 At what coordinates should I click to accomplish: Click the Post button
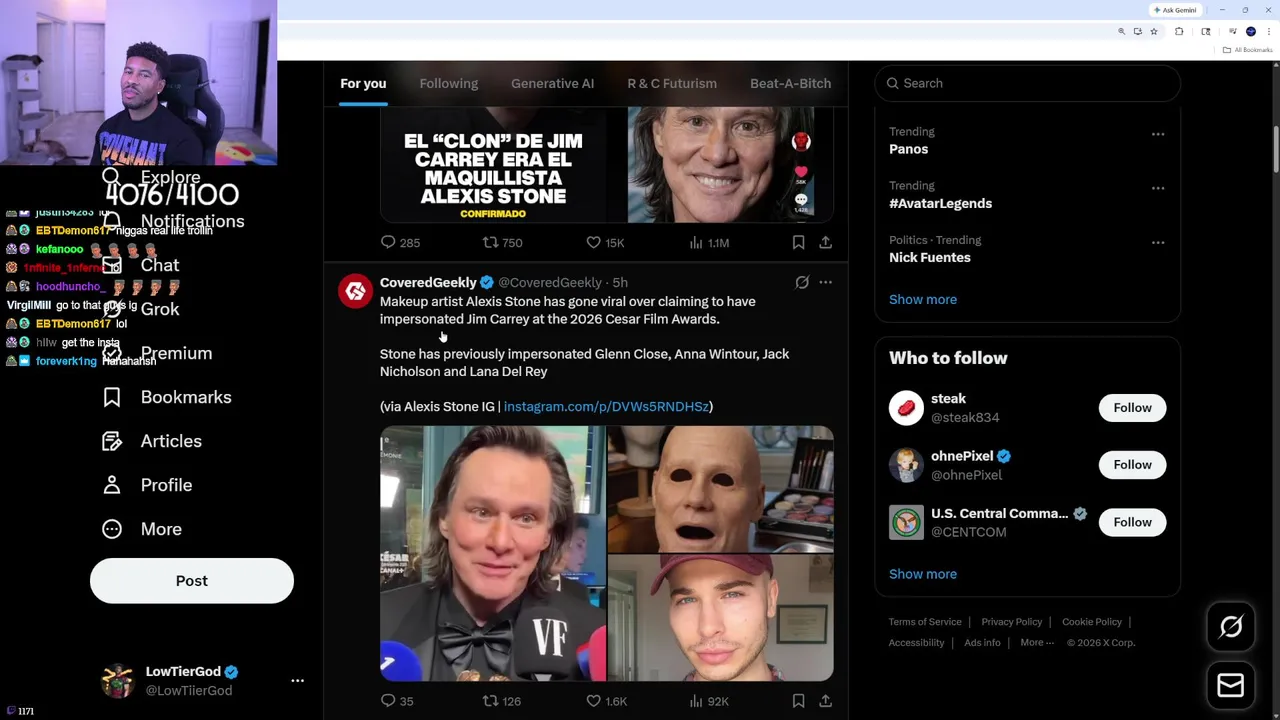tap(192, 581)
